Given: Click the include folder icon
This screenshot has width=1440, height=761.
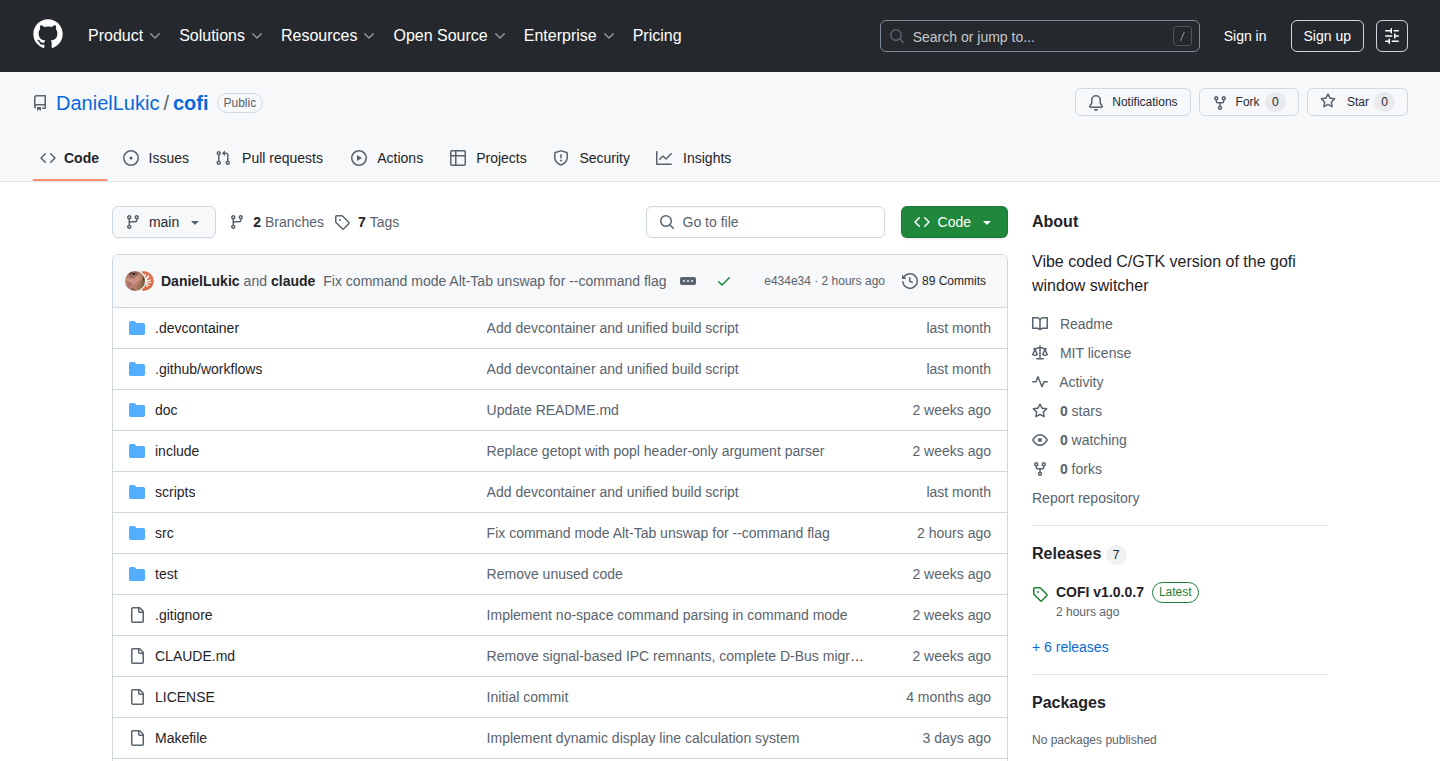Looking at the screenshot, I should [137, 451].
